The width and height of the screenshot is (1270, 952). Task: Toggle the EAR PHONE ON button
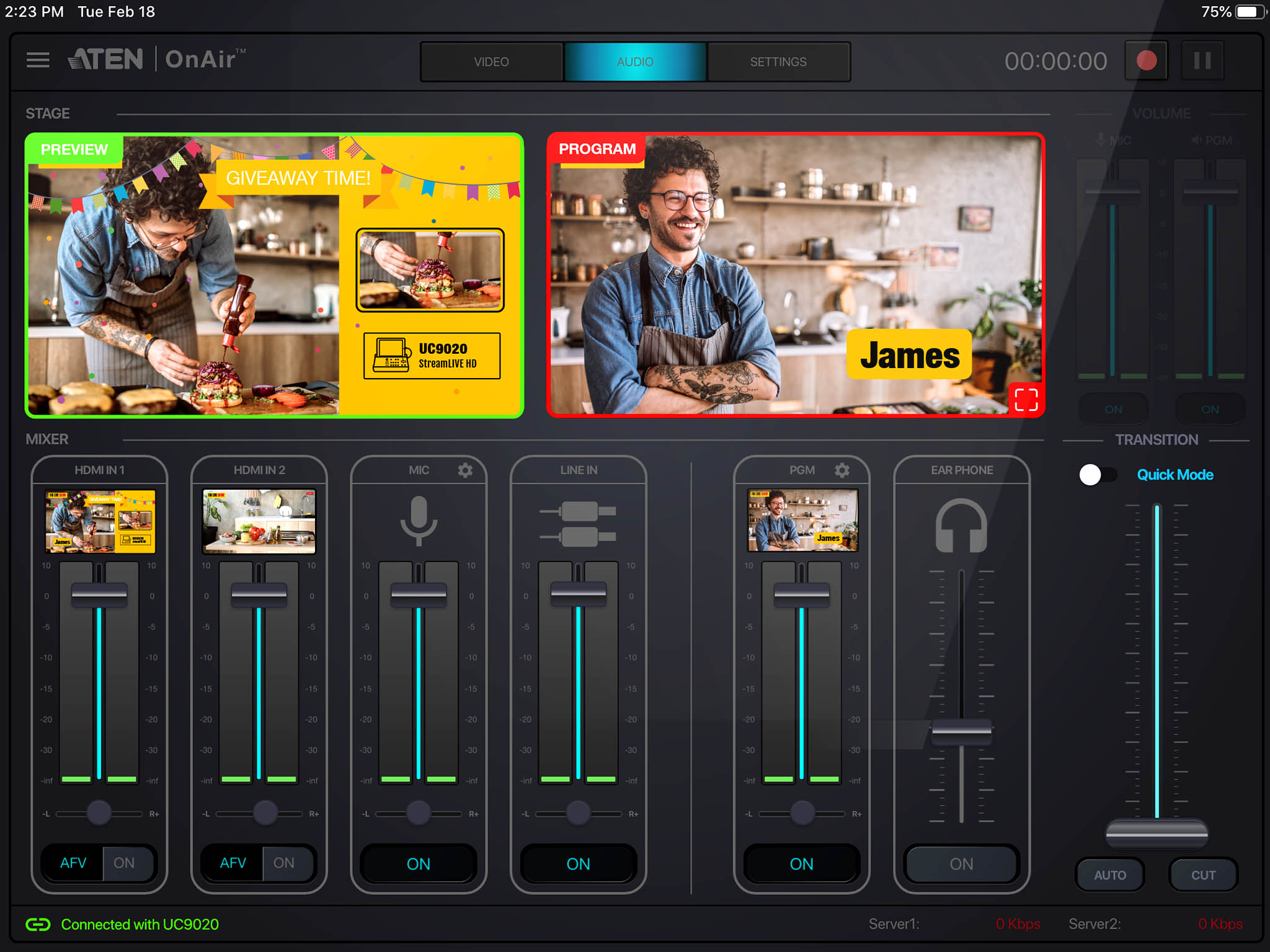(961, 863)
